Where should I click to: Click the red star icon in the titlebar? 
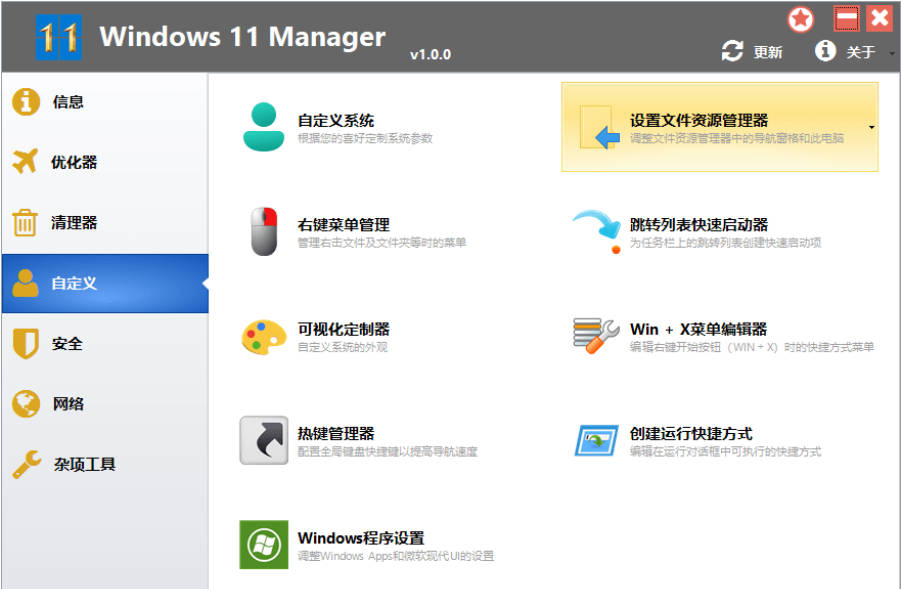(x=799, y=19)
